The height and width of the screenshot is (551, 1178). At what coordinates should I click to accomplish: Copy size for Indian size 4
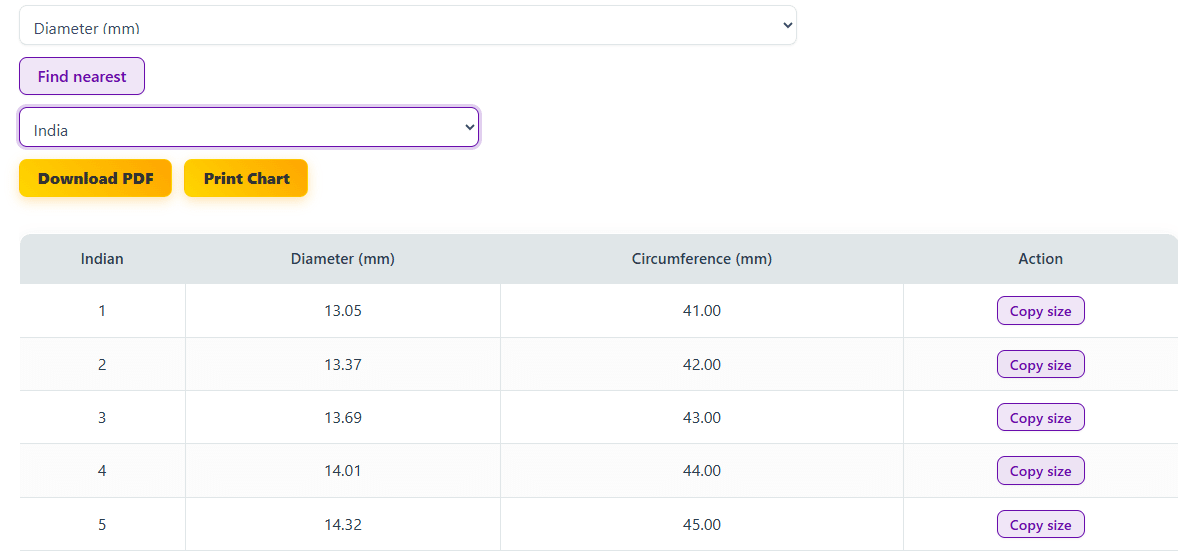click(1040, 471)
